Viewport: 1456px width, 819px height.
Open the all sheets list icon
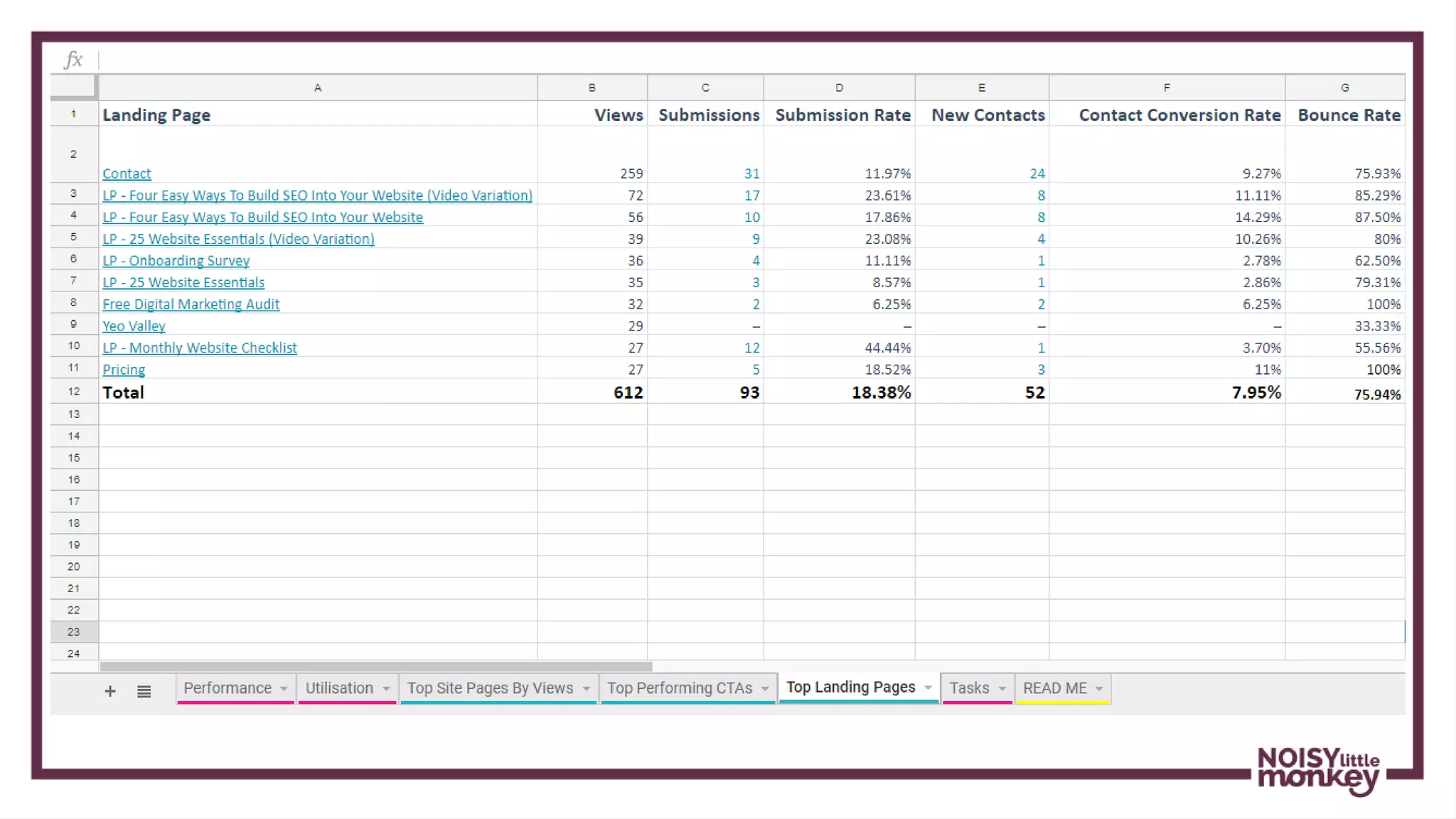144,691
